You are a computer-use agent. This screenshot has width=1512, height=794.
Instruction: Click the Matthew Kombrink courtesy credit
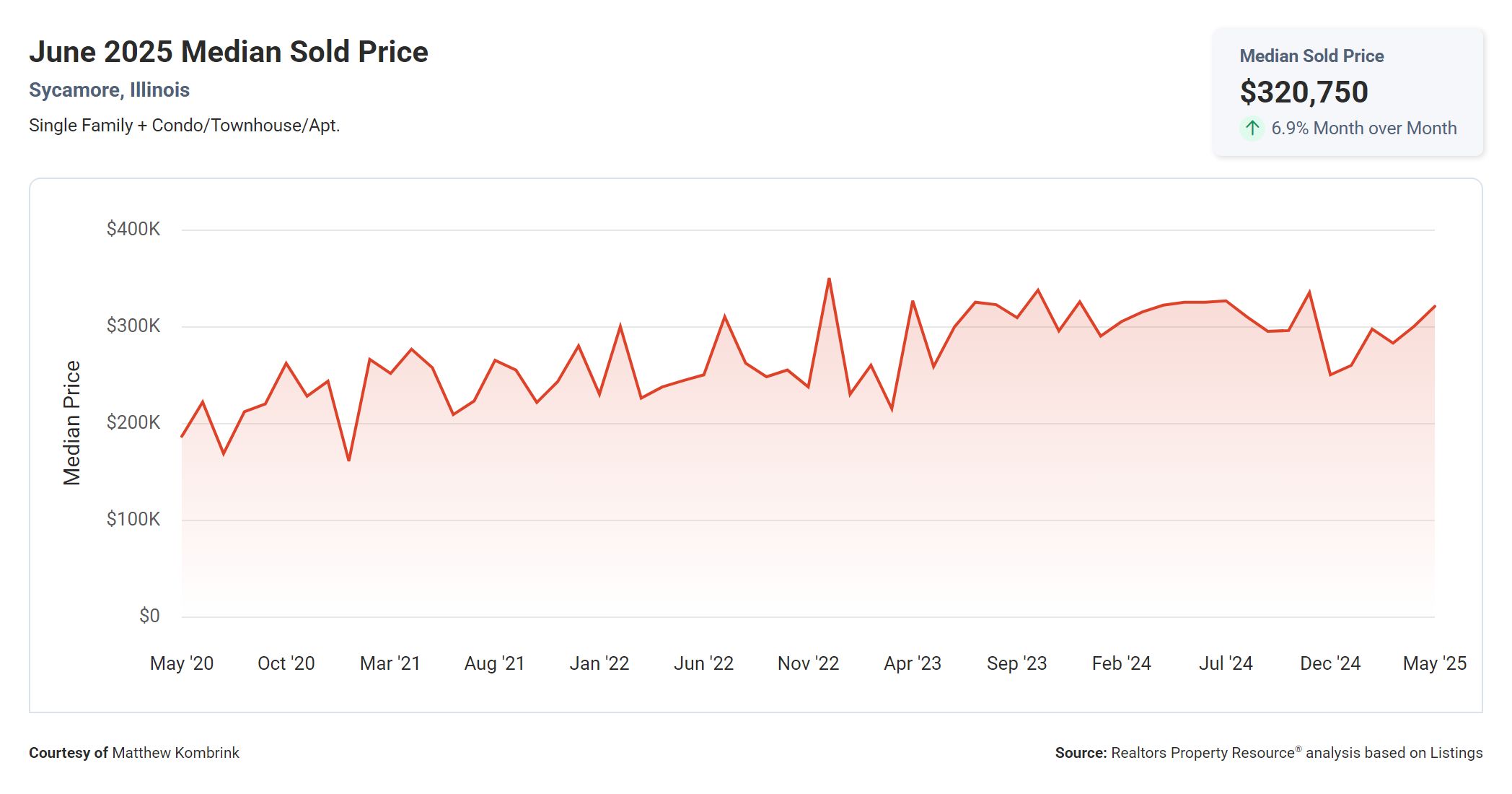pos(175,753)
